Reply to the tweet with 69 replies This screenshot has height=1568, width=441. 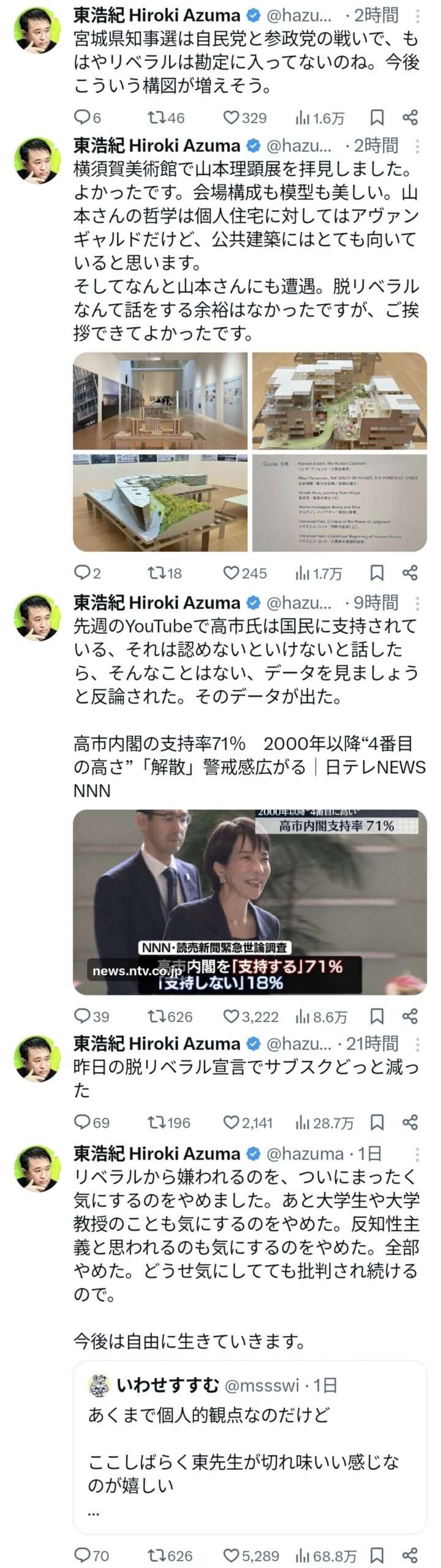(91, 1122)
